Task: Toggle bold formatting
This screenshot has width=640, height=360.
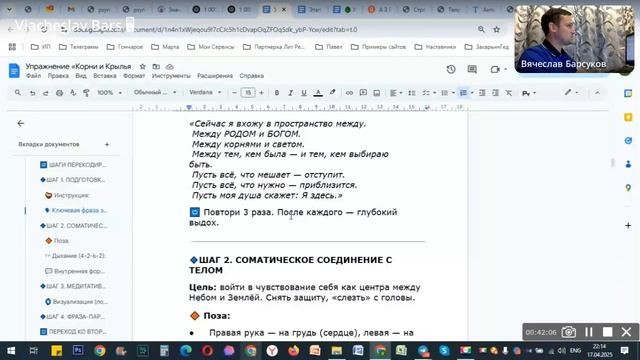Action: (x=277, y=93)
